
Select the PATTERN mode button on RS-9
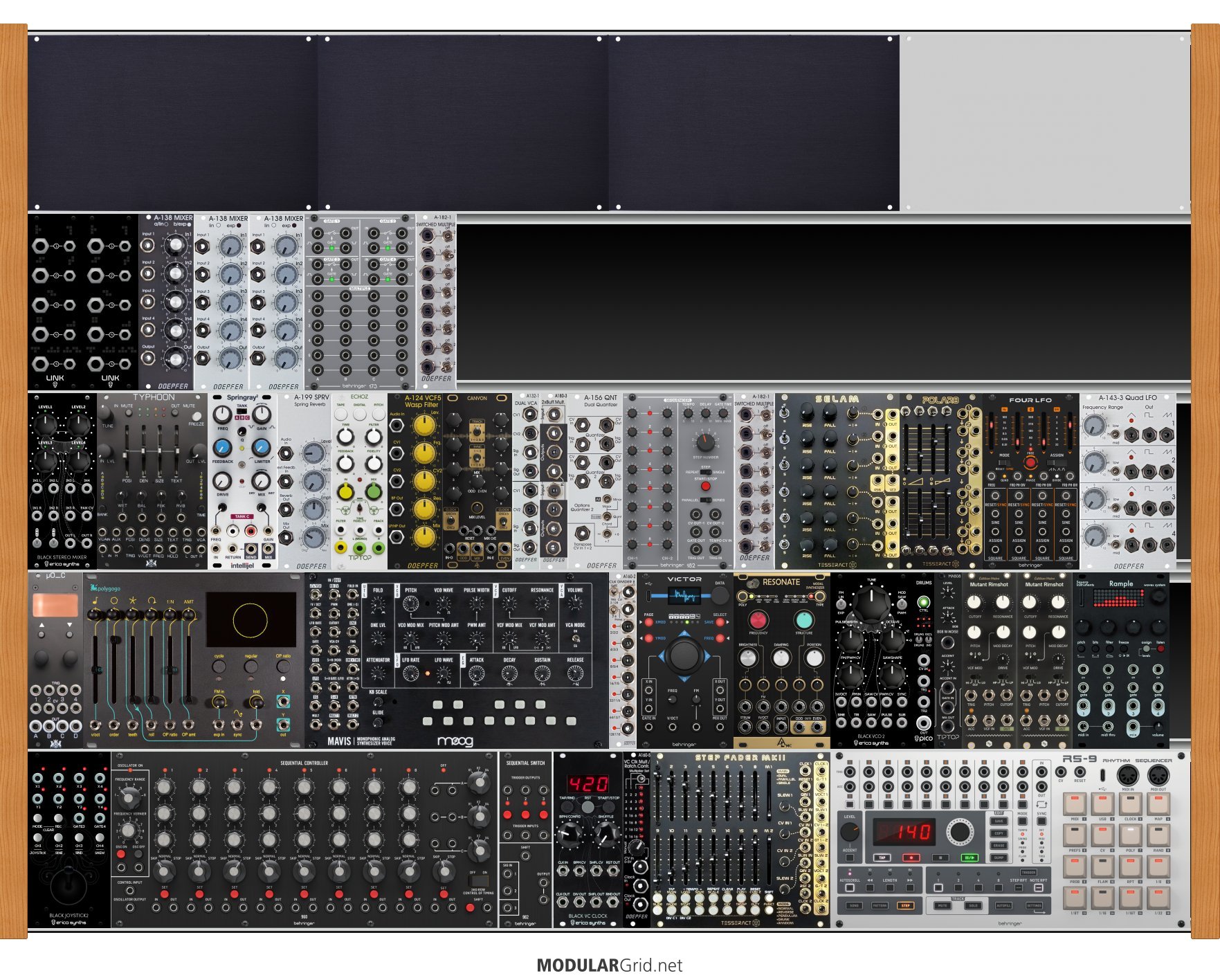pyautogui.click(x=880, y=905)
